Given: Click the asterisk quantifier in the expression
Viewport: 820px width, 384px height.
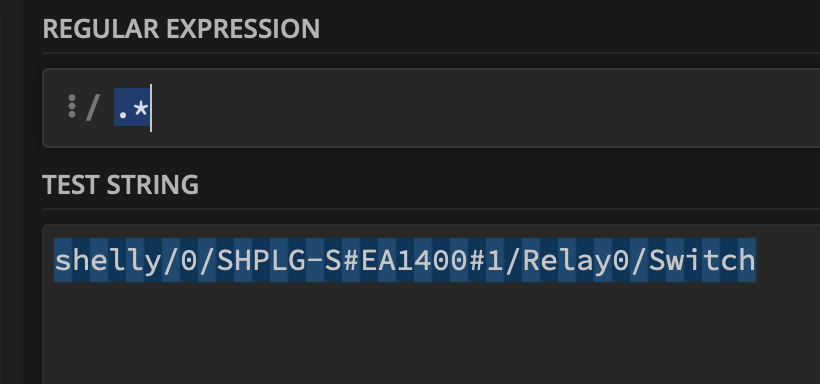Looking at the screenshot, I should click(140, 109).
